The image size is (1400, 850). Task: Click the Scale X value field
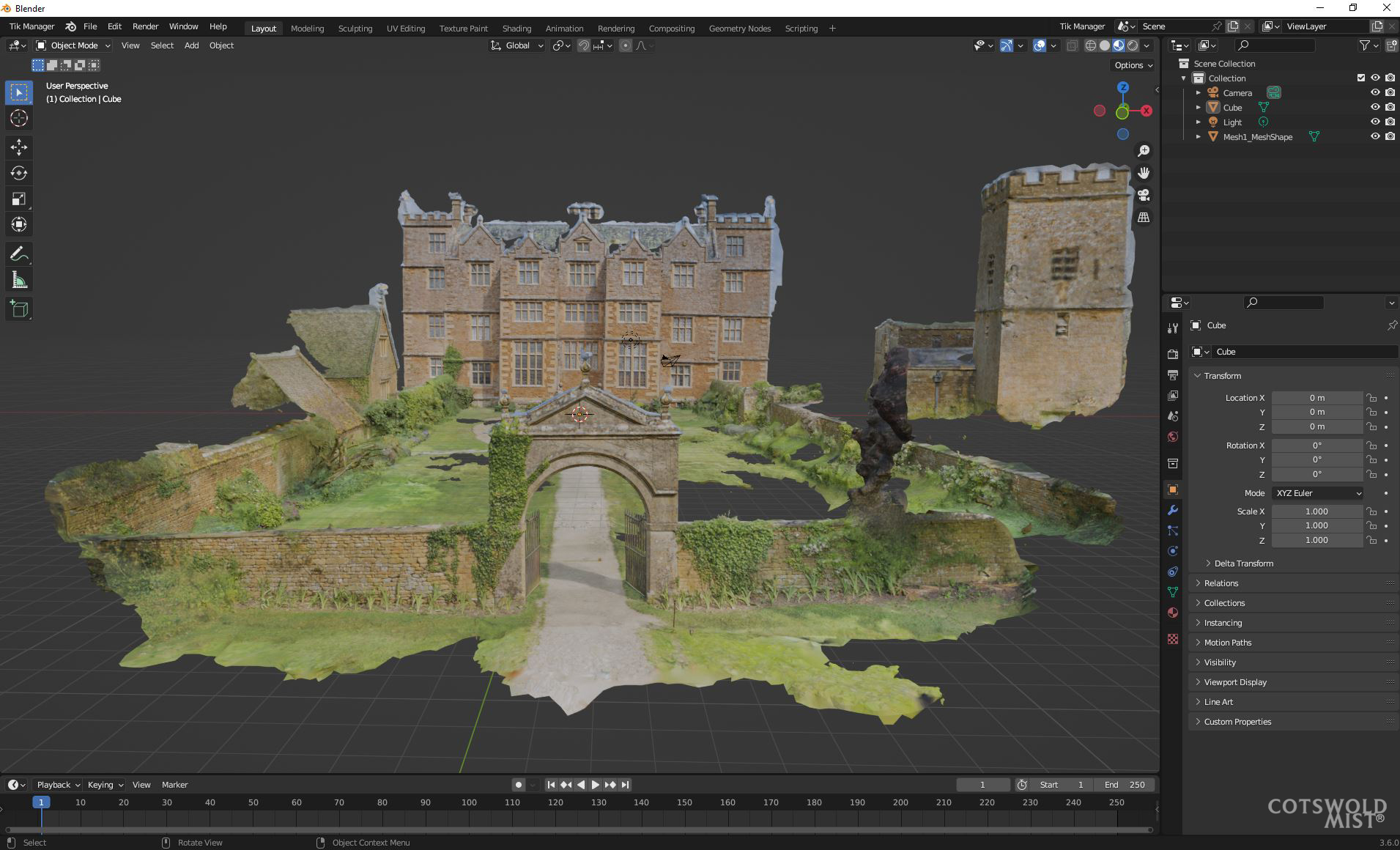(x=1316, y=511)
